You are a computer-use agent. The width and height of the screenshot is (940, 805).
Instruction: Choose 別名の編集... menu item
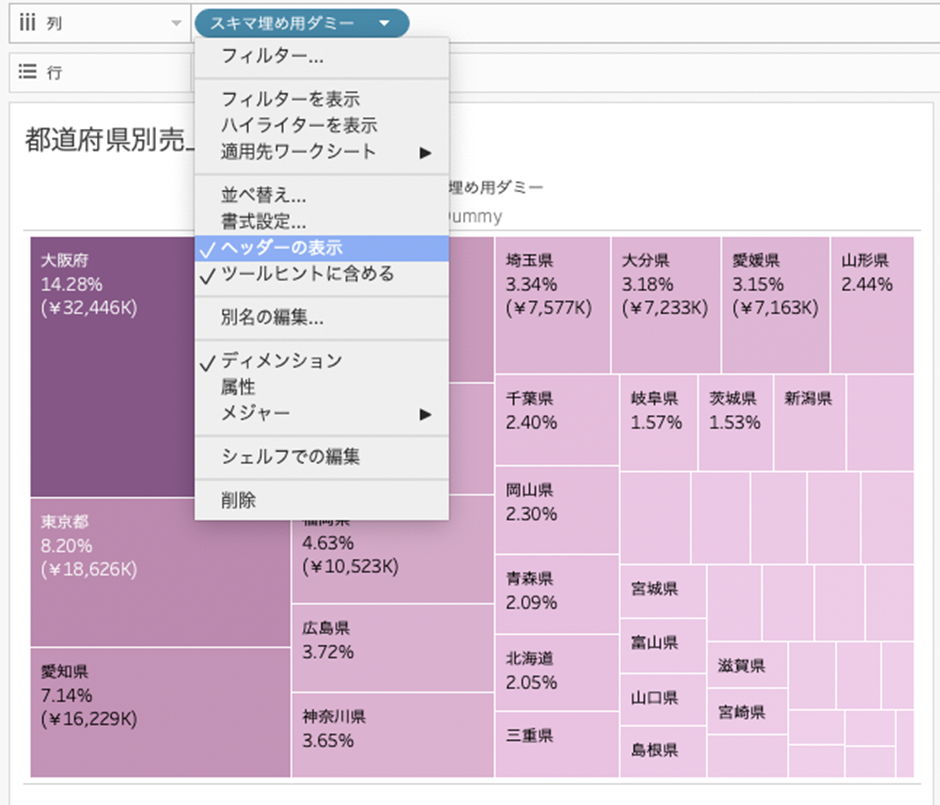tap(322, 317)
